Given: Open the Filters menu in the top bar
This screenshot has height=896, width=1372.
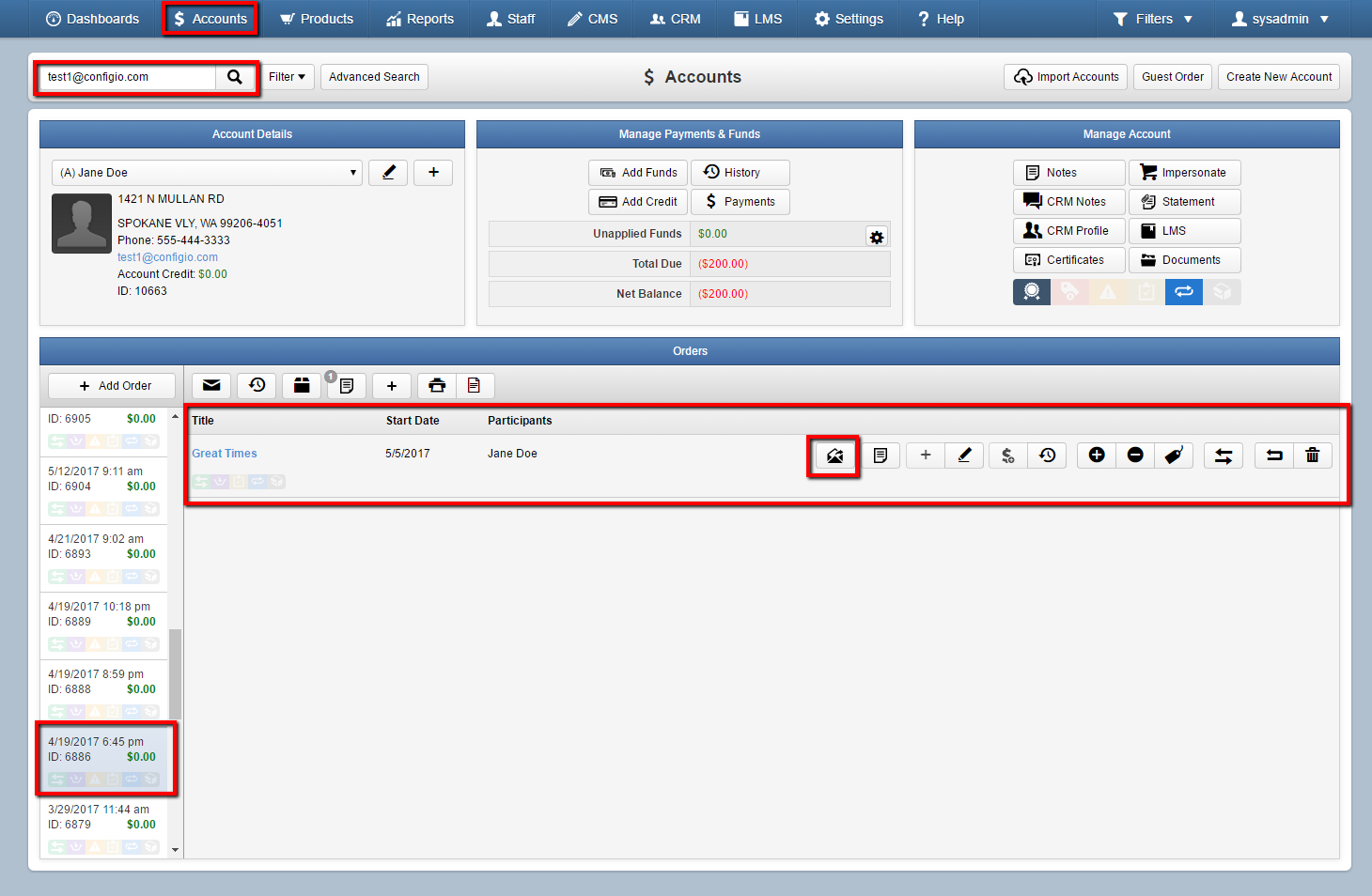Looking at the screenshot, I should [x=1153, y=19].
